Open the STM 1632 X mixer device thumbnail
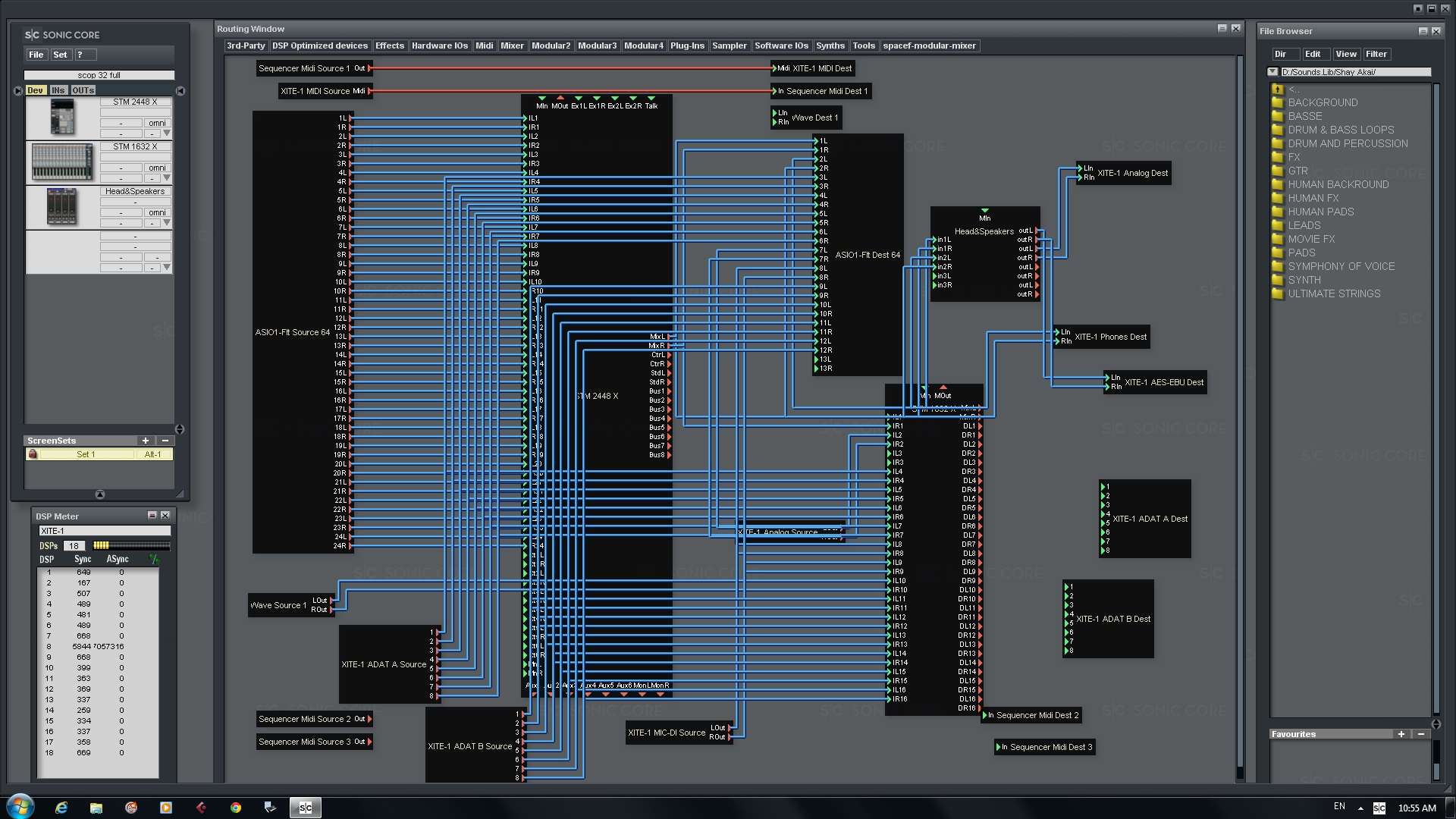This screenshot has height=819, width=1456. tap(62, 162)
